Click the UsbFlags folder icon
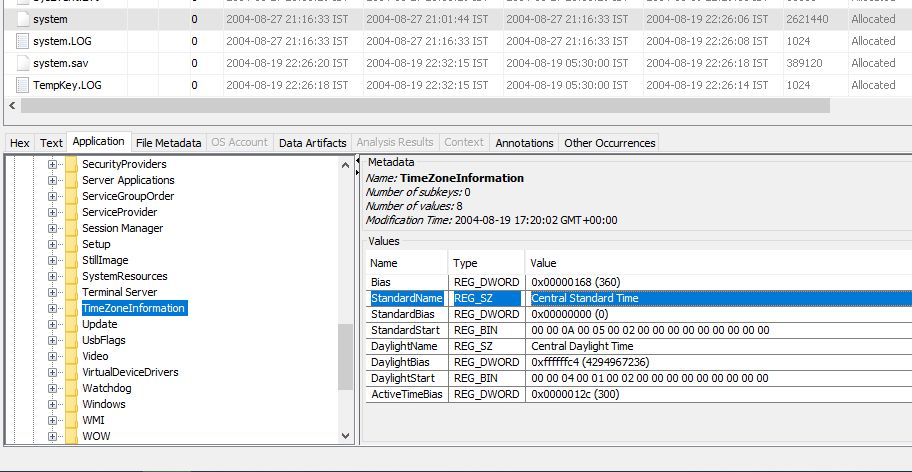 72,340
